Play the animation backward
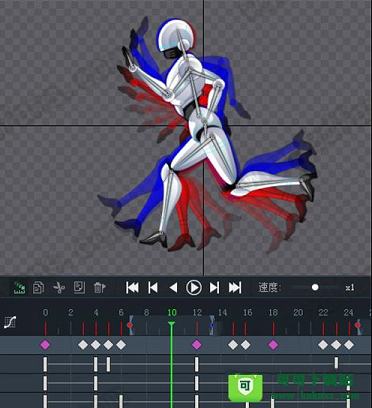Screen dimensions: 372x408 point(173,287)
